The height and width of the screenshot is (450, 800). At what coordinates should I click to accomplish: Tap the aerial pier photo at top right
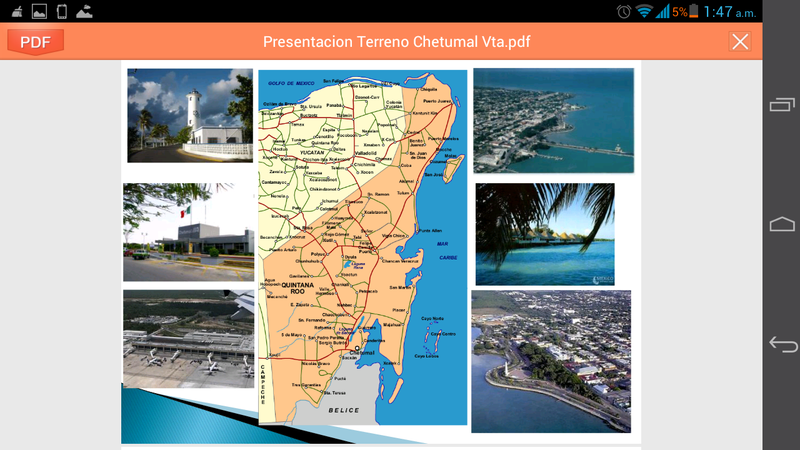(553, 121)
